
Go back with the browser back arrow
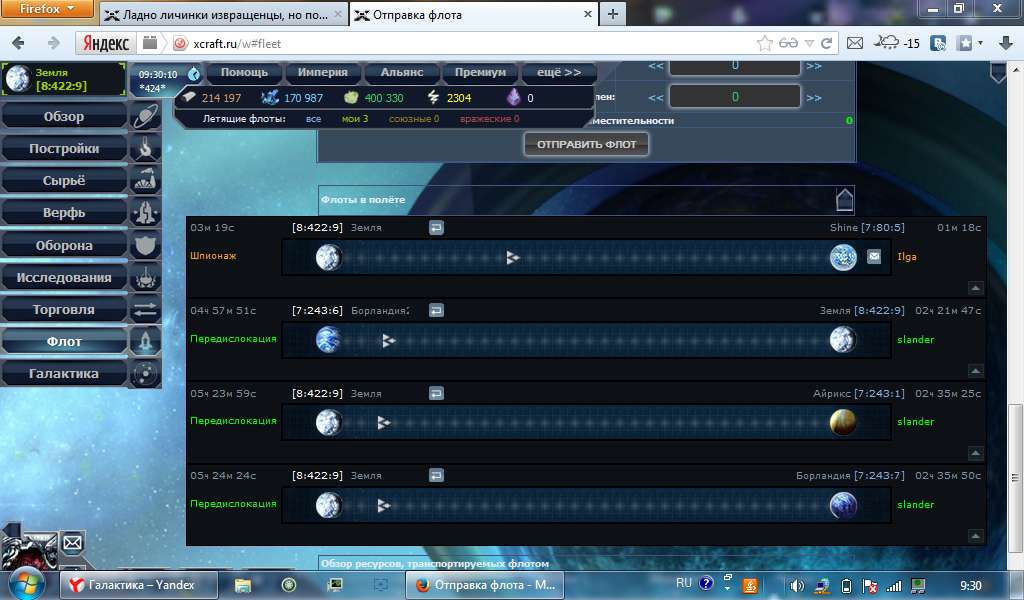click(x=18, y=43)
